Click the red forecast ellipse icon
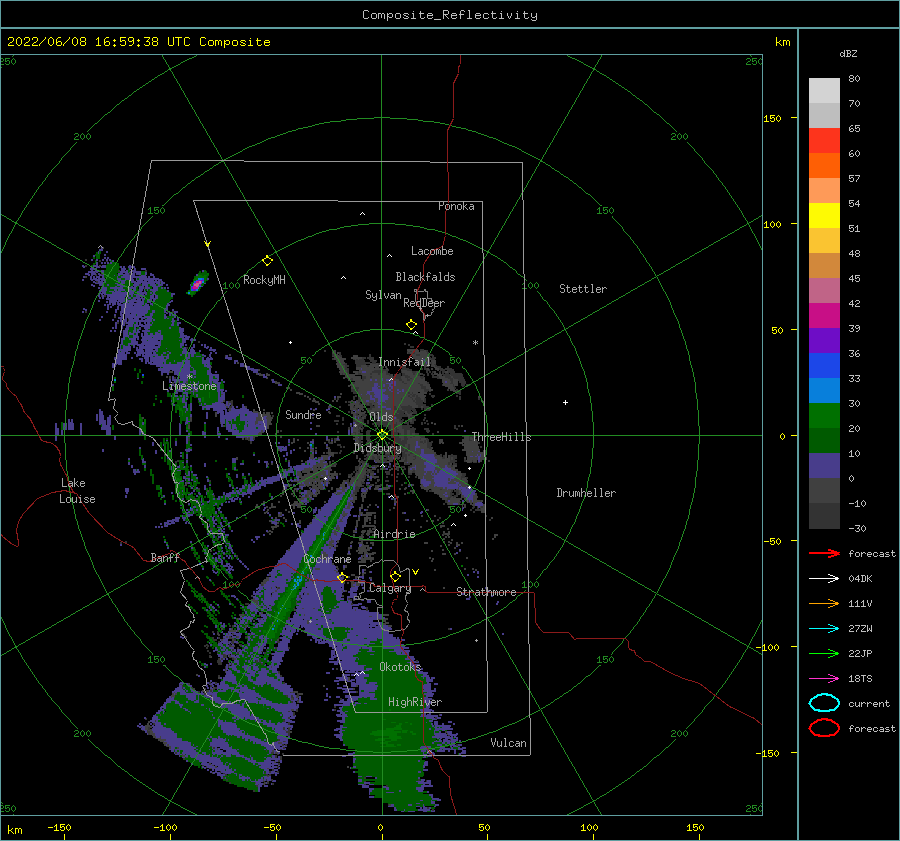 [x=824, y=728]
